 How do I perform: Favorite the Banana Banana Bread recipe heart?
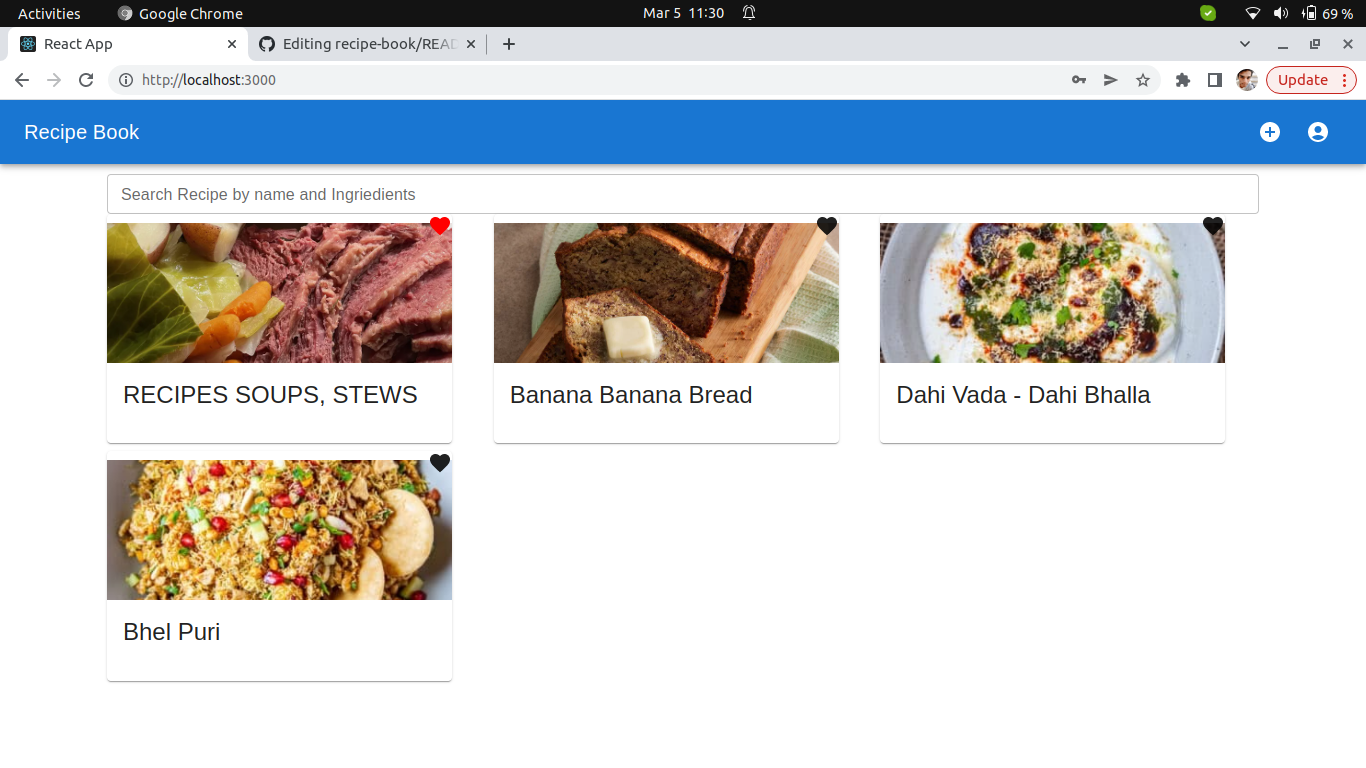(826, 226)
